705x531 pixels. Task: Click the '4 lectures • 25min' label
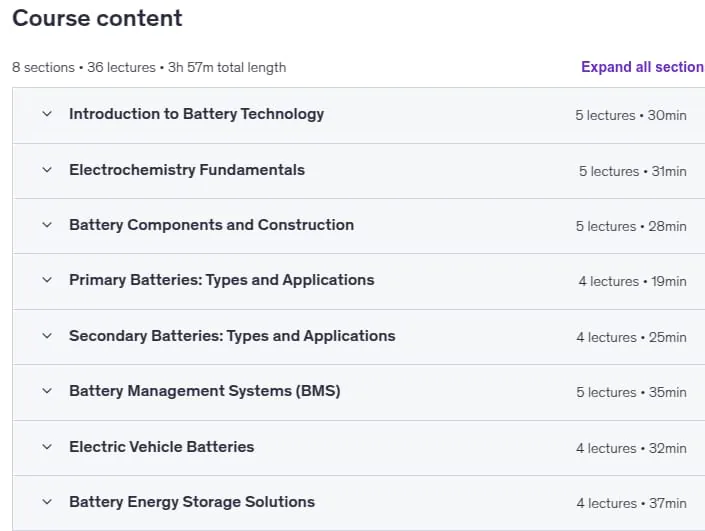631,337
